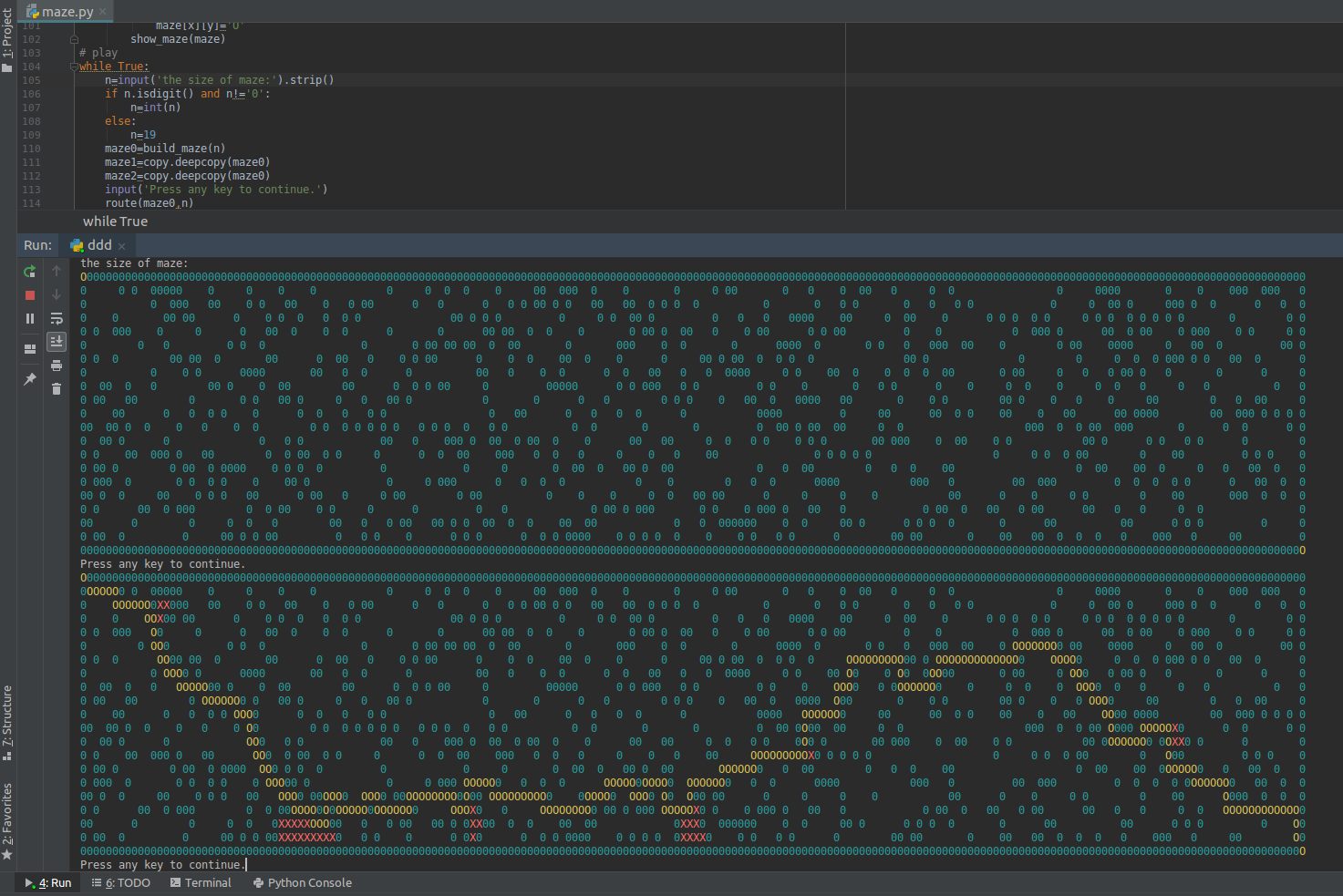Viewport: 1343px width, 896px height.
Task: Click first 'Press any key to continue.' console line
Action: (162, 564)
